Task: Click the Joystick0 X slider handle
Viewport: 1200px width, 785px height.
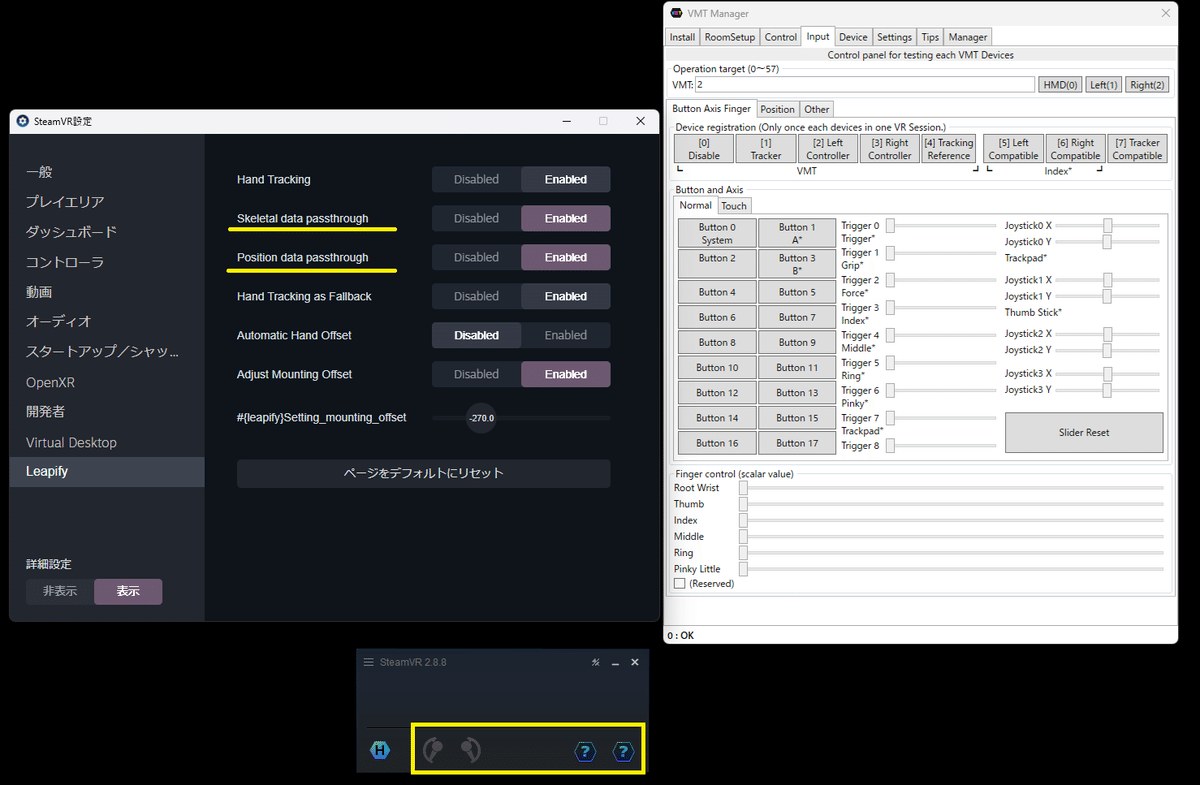Action: [1108, 226]
